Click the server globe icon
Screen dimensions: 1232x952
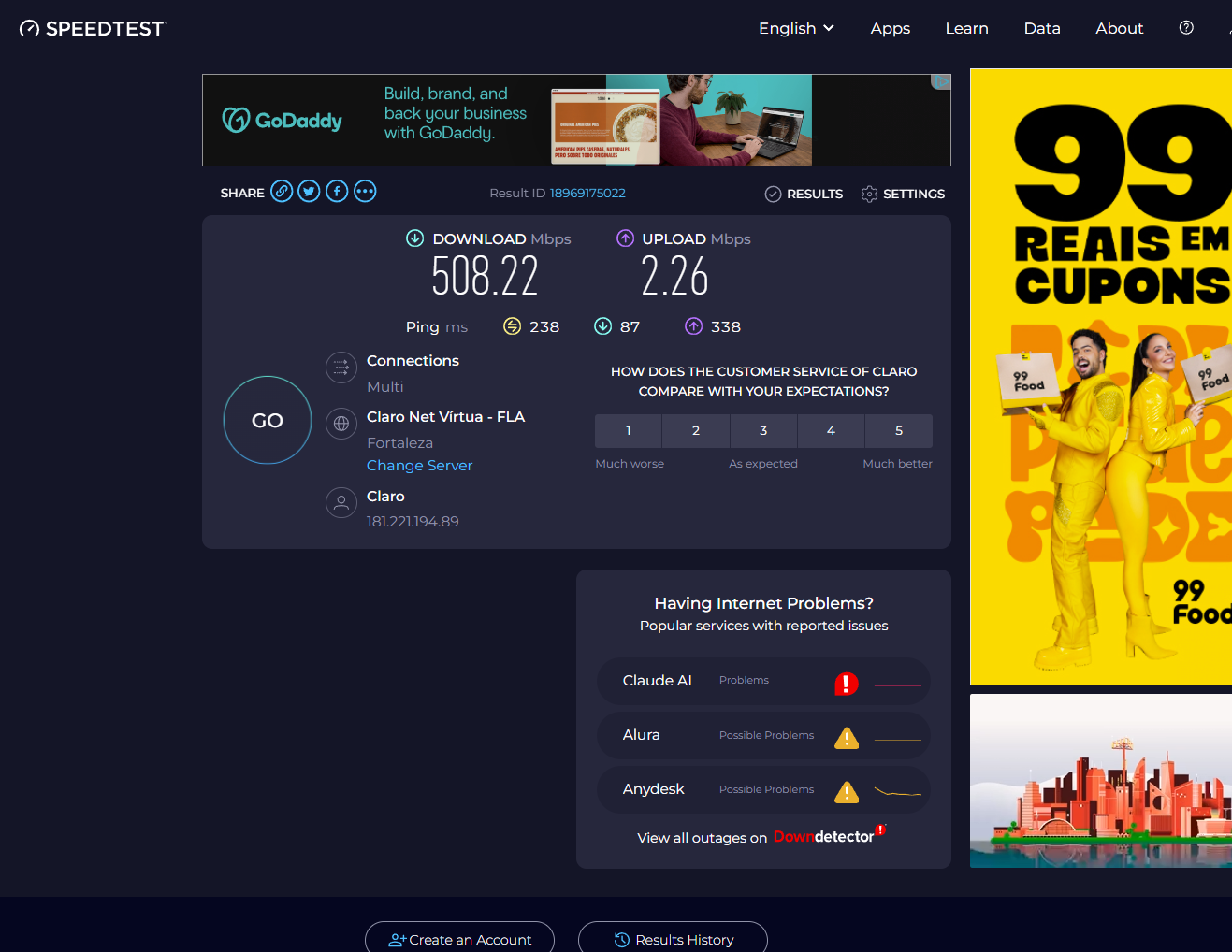[341, 424]
